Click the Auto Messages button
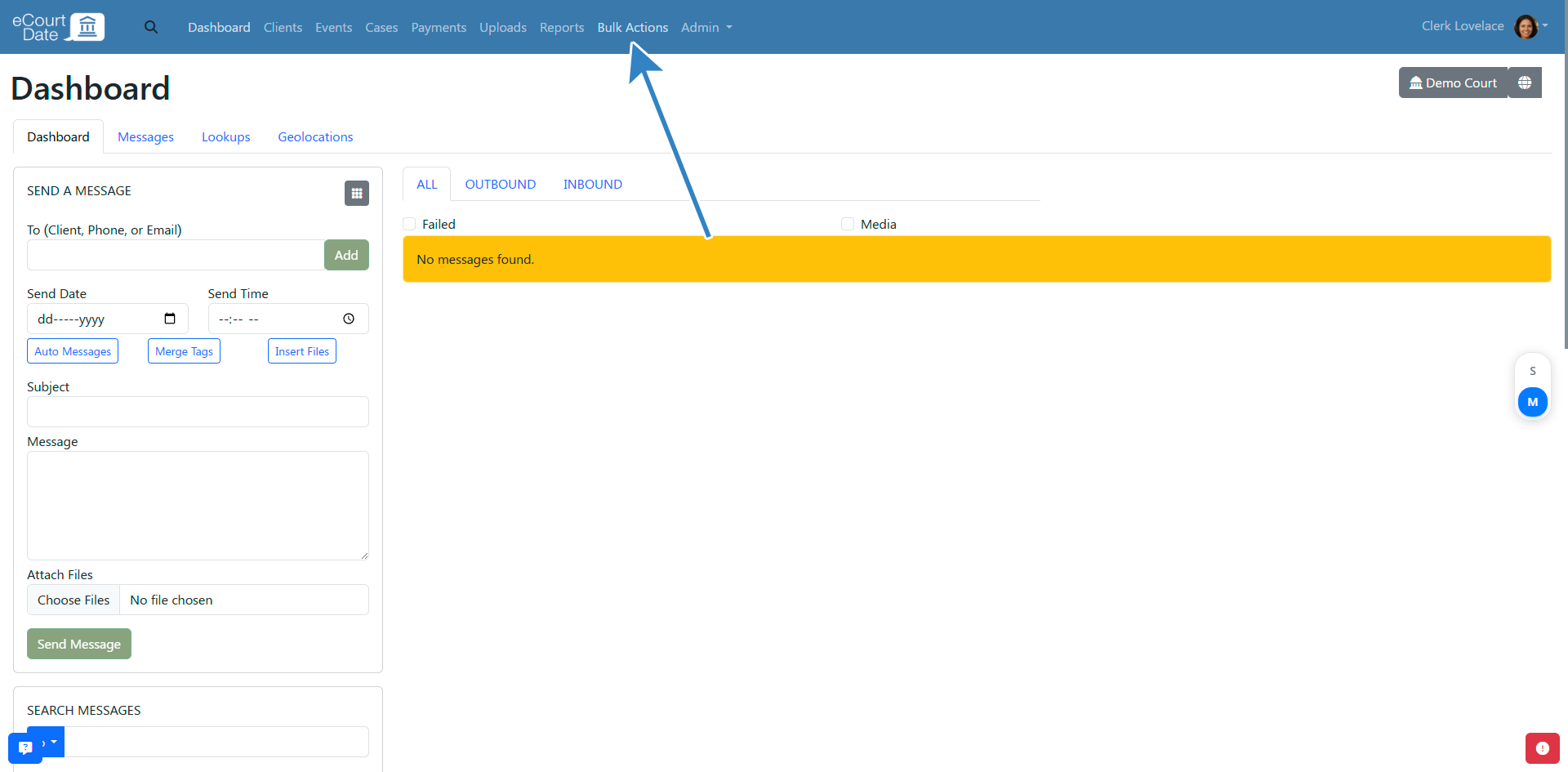The width and height of the screenshot is (1568, 772). point(73,351)
